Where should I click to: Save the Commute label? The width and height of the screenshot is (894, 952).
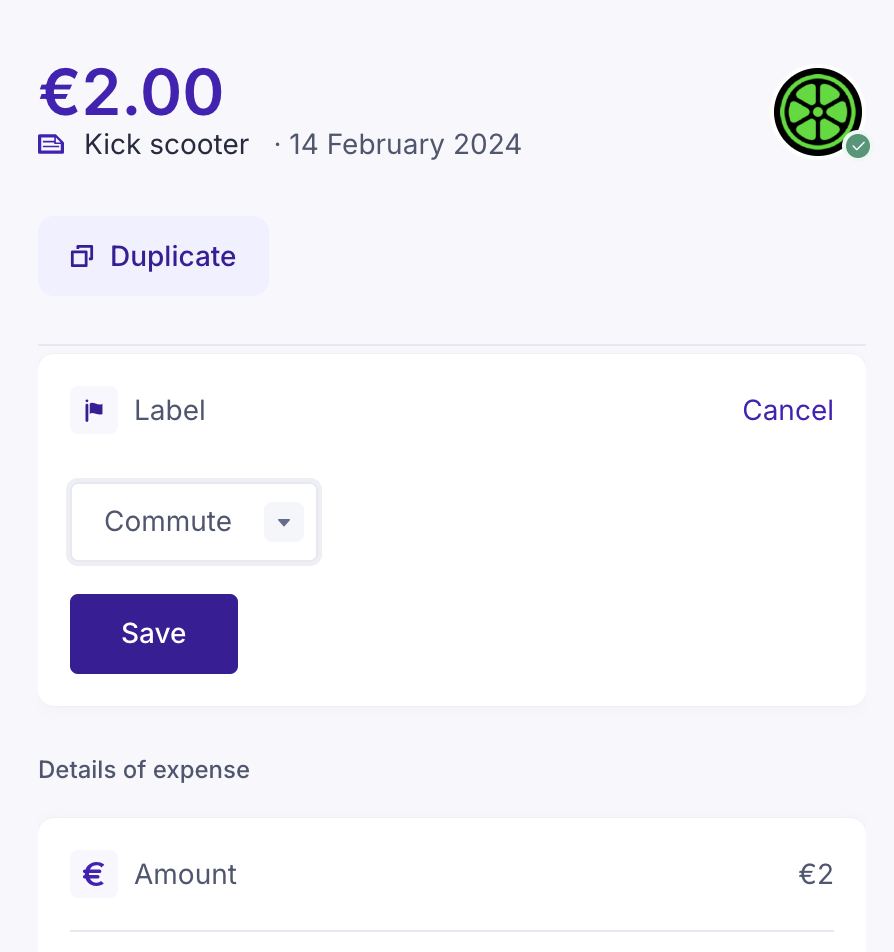click(153, 633)
